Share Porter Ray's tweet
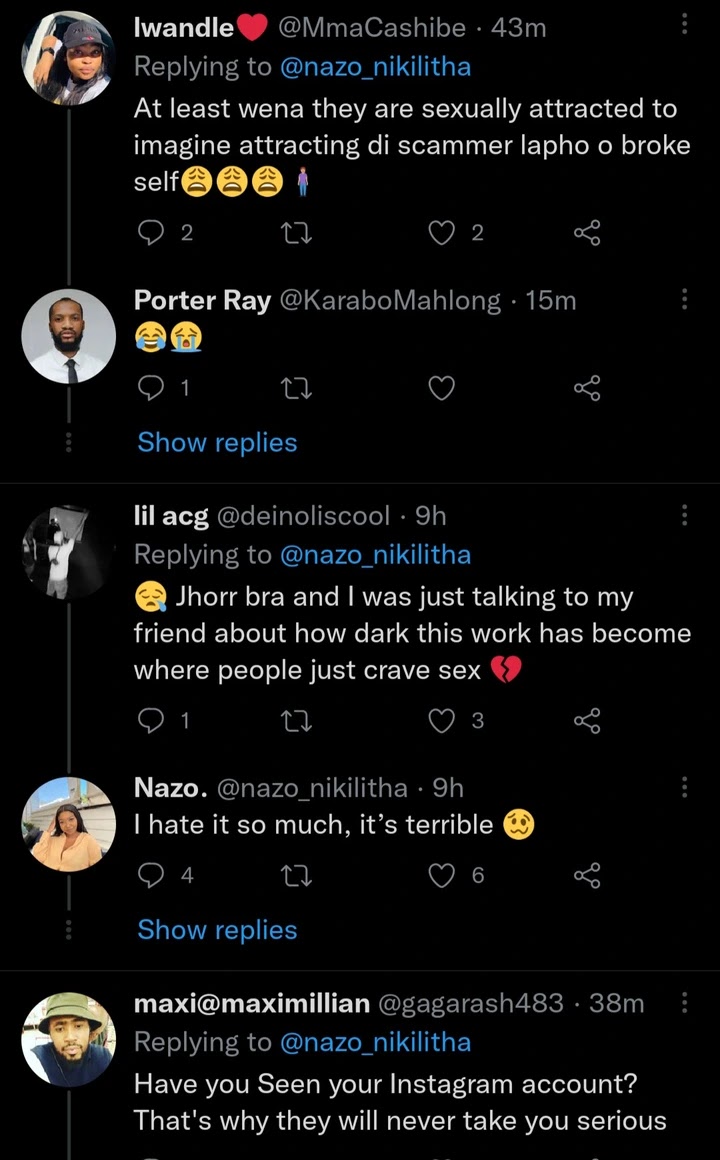 coord(587,390)
